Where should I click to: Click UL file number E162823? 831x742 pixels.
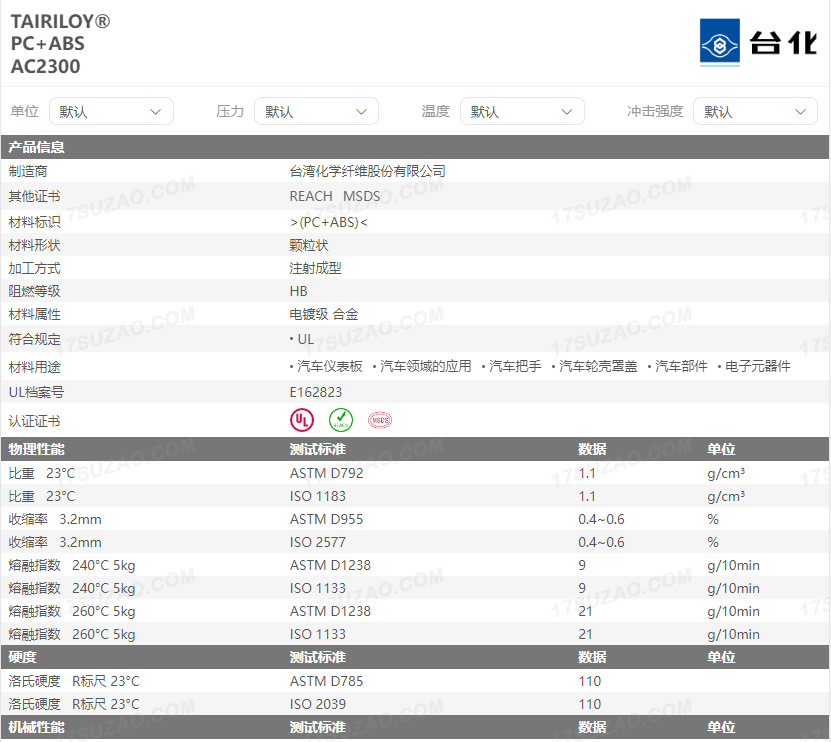coord(316,392)
